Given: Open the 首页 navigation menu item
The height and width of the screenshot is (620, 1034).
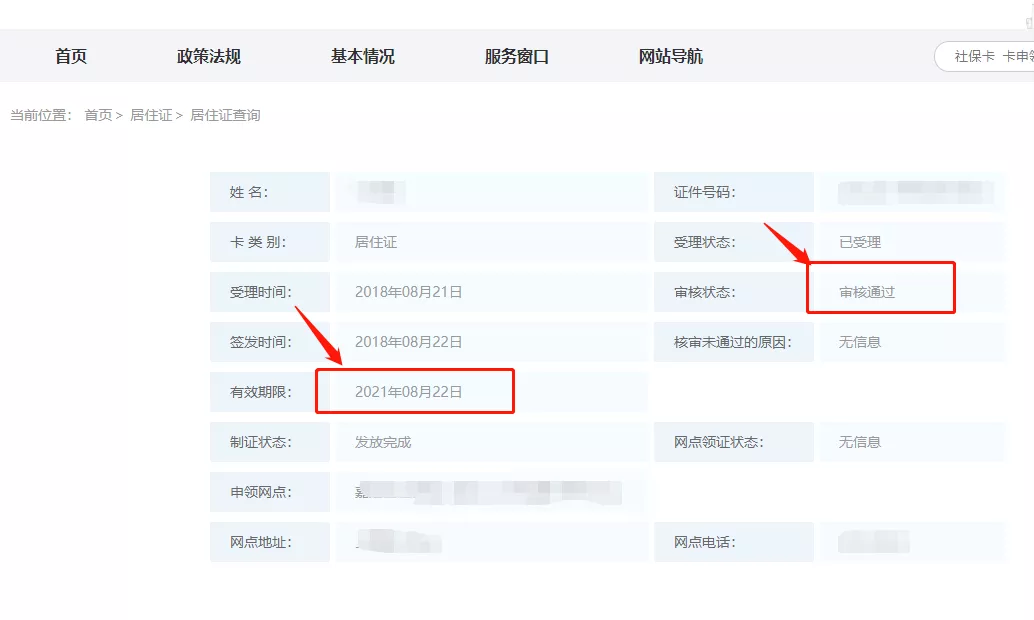Looking at the screenshot, I should point(71,57).
